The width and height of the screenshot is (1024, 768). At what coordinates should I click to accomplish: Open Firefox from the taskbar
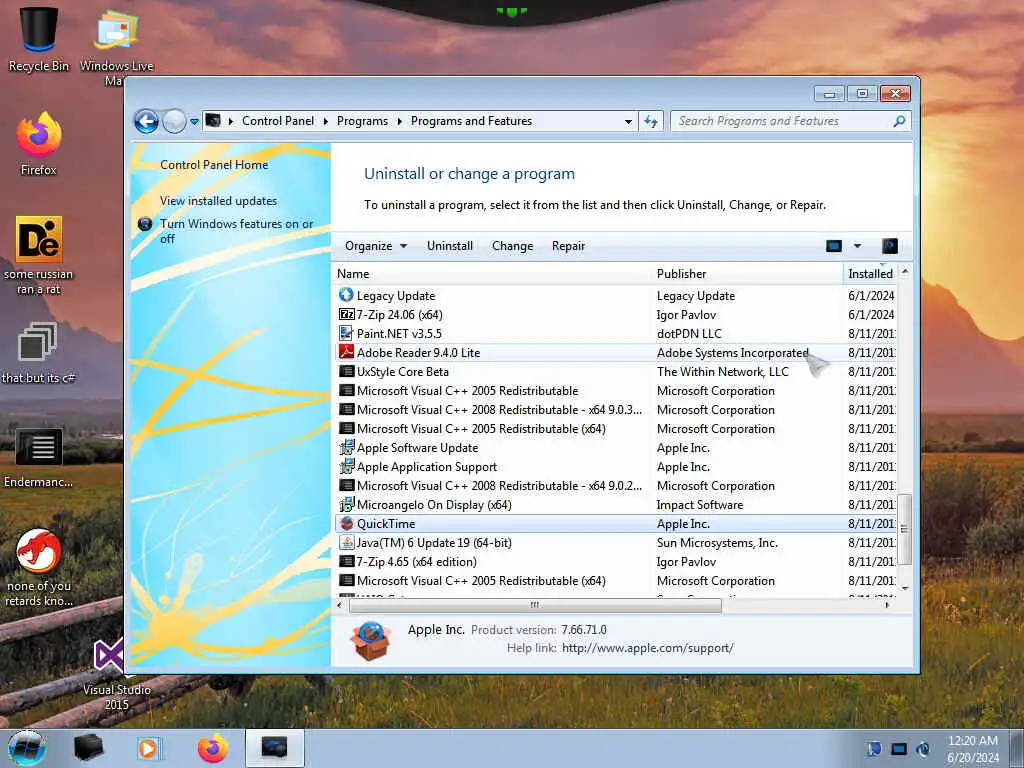tap(213, 748)
